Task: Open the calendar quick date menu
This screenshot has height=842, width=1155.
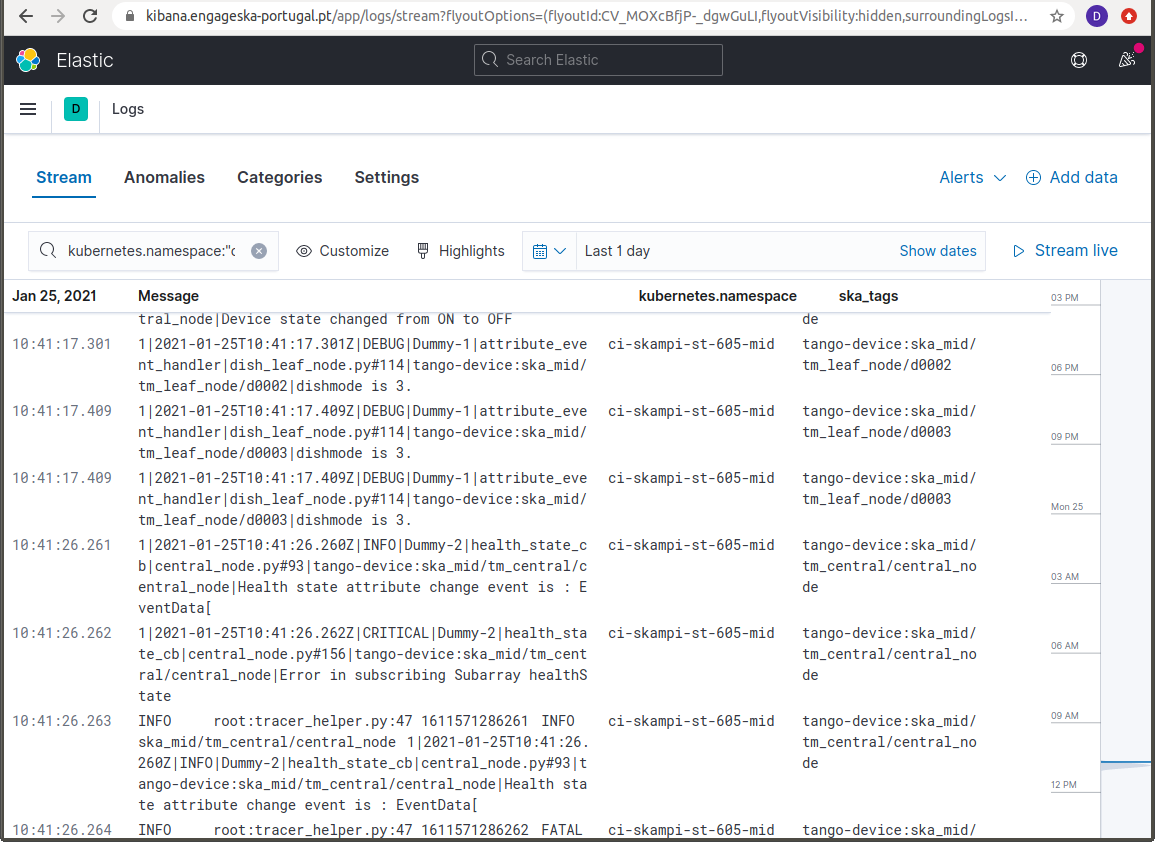Action: point(549,251)
